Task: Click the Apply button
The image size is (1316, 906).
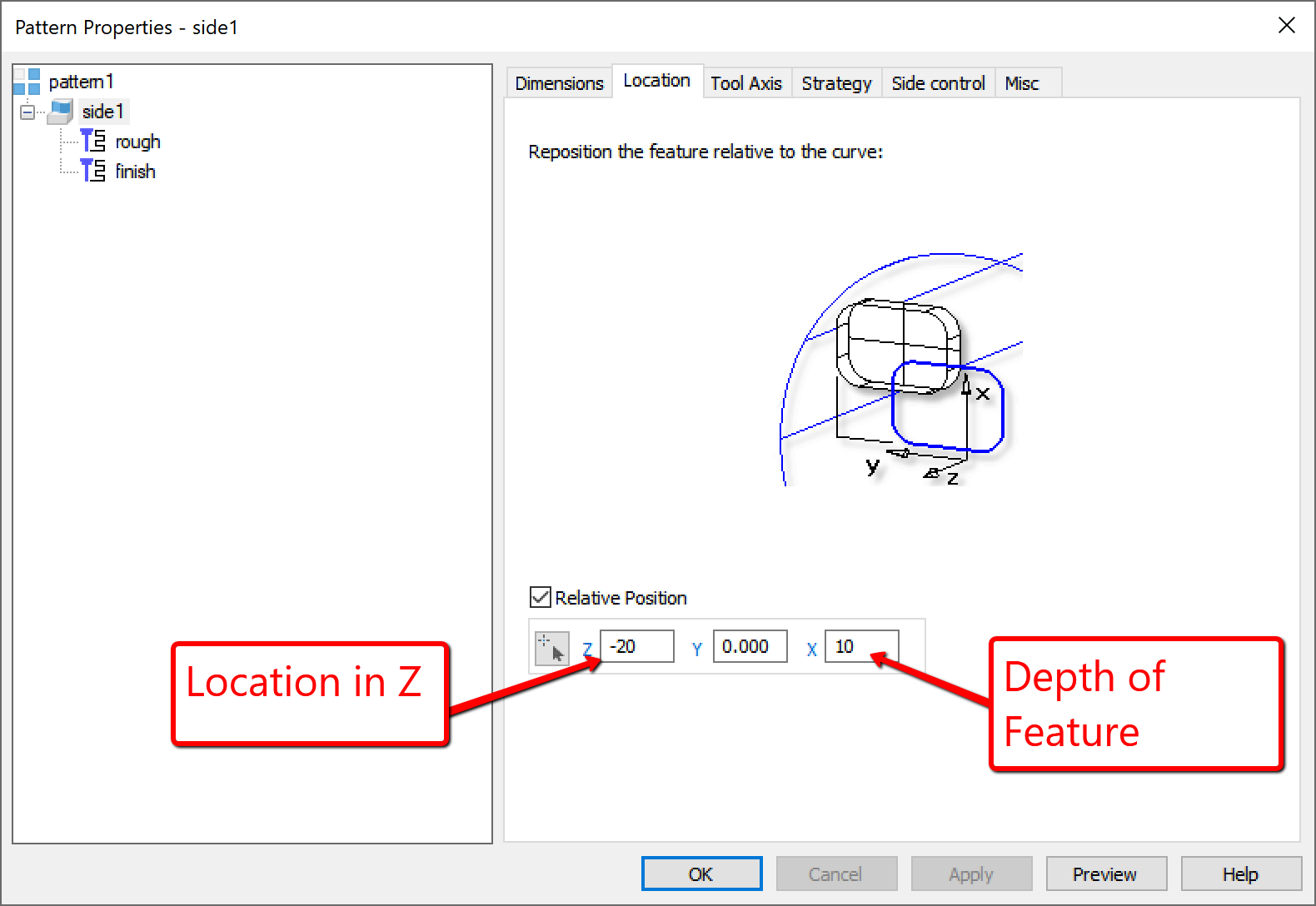Action: coord(971,874)
